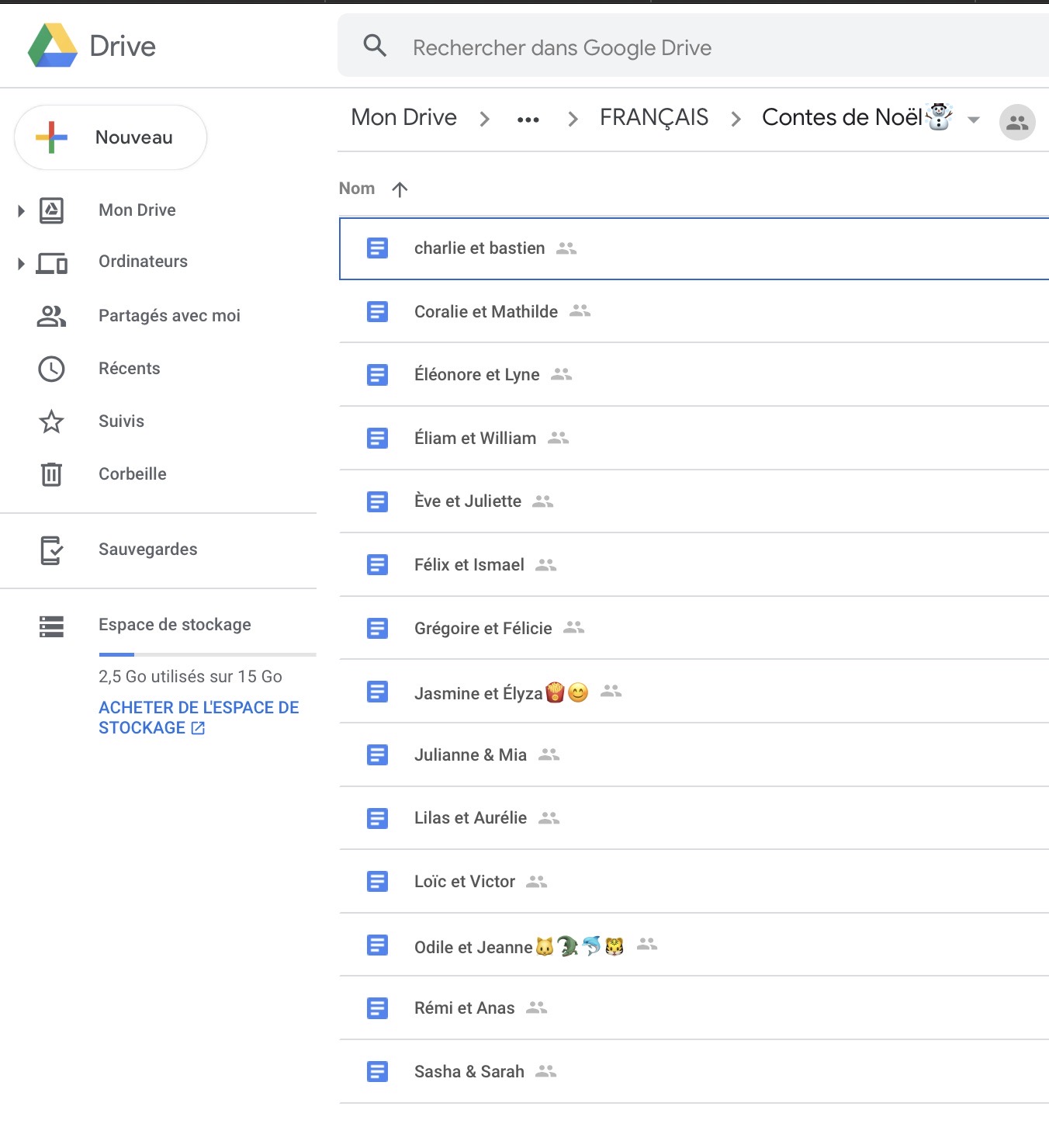Screen dimensions: 1049x1148
Task: Open Récents in the sidebar
Action: coord(129,369)
